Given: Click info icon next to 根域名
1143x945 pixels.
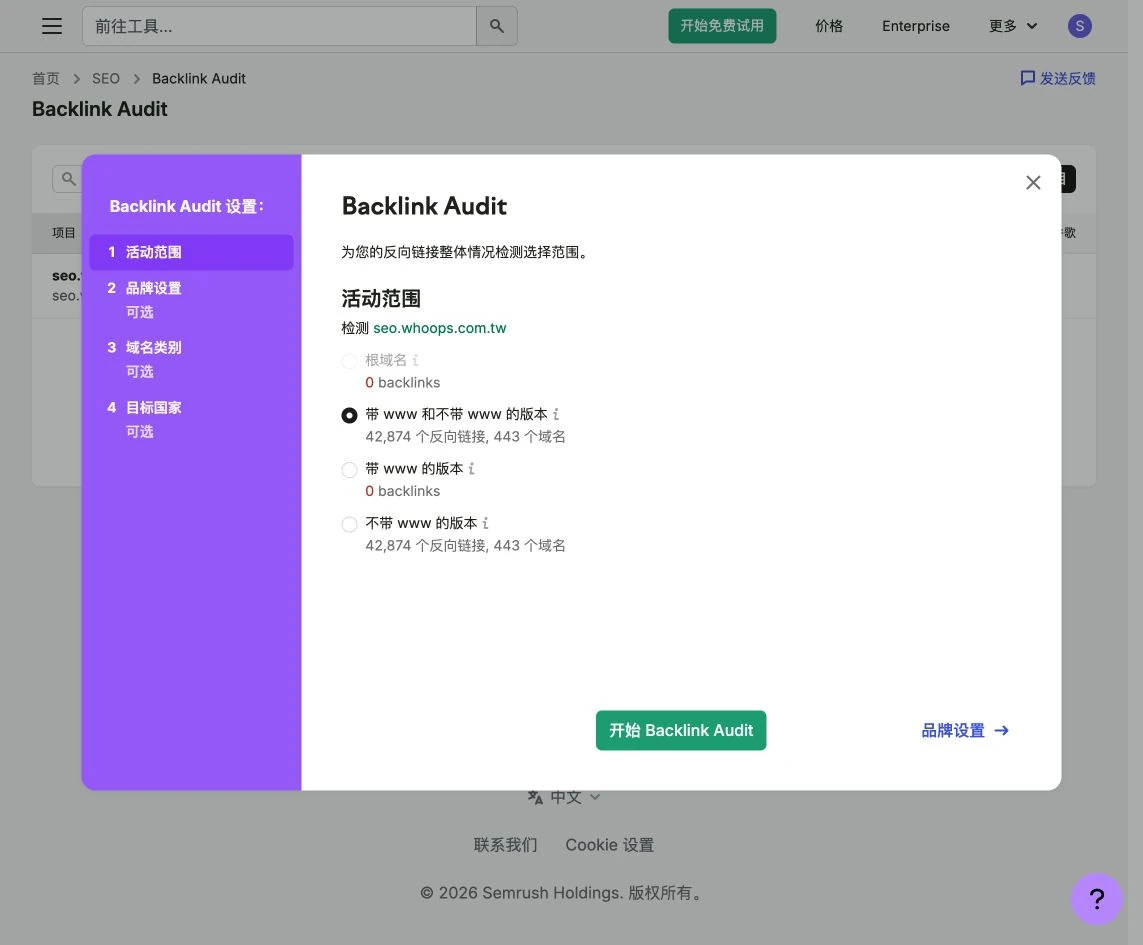Looking at the screenshot, I should coord(416,360).
